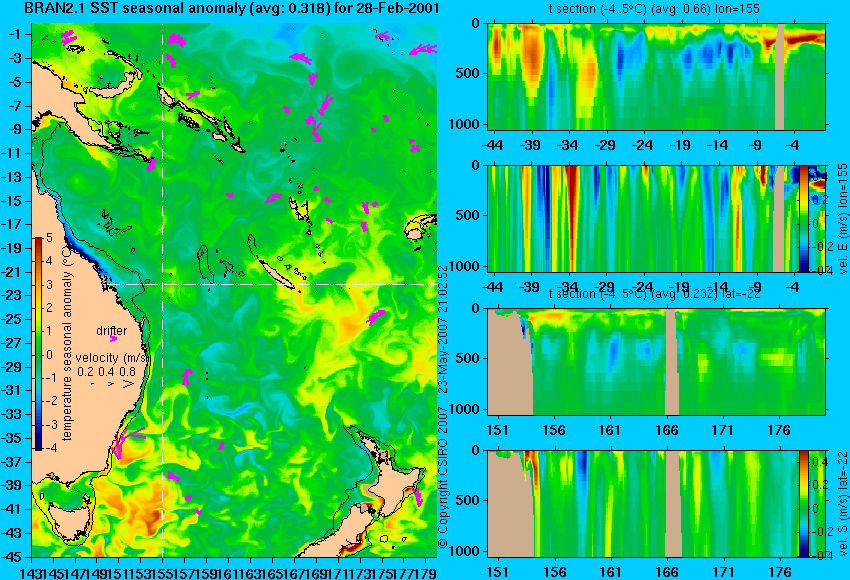Click the '-0.2' value on the vel. E color bar
Viewport: 850px width, 580px height.
821,247
